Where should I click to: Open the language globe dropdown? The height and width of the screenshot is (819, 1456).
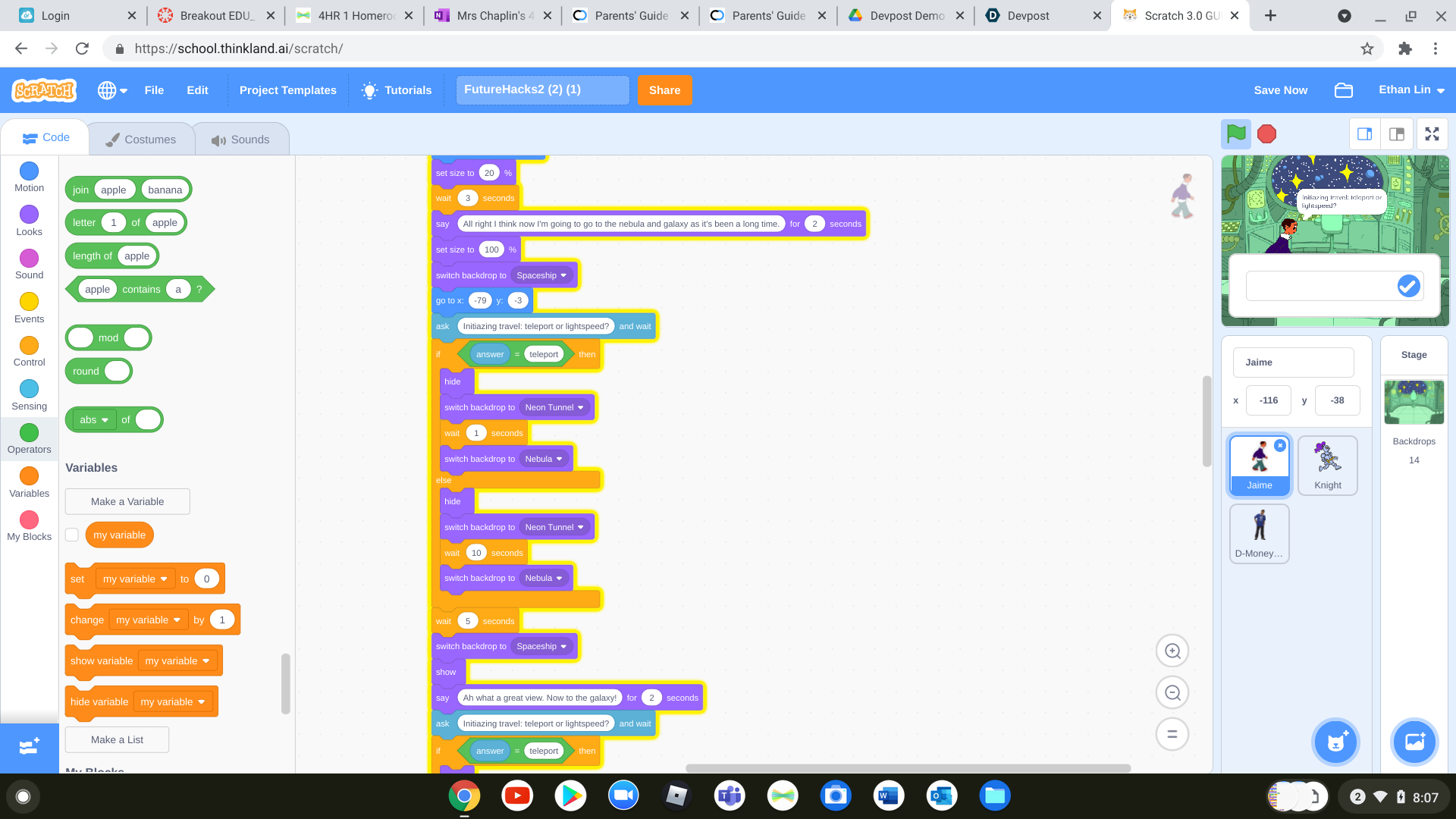[x=112, y=90]
